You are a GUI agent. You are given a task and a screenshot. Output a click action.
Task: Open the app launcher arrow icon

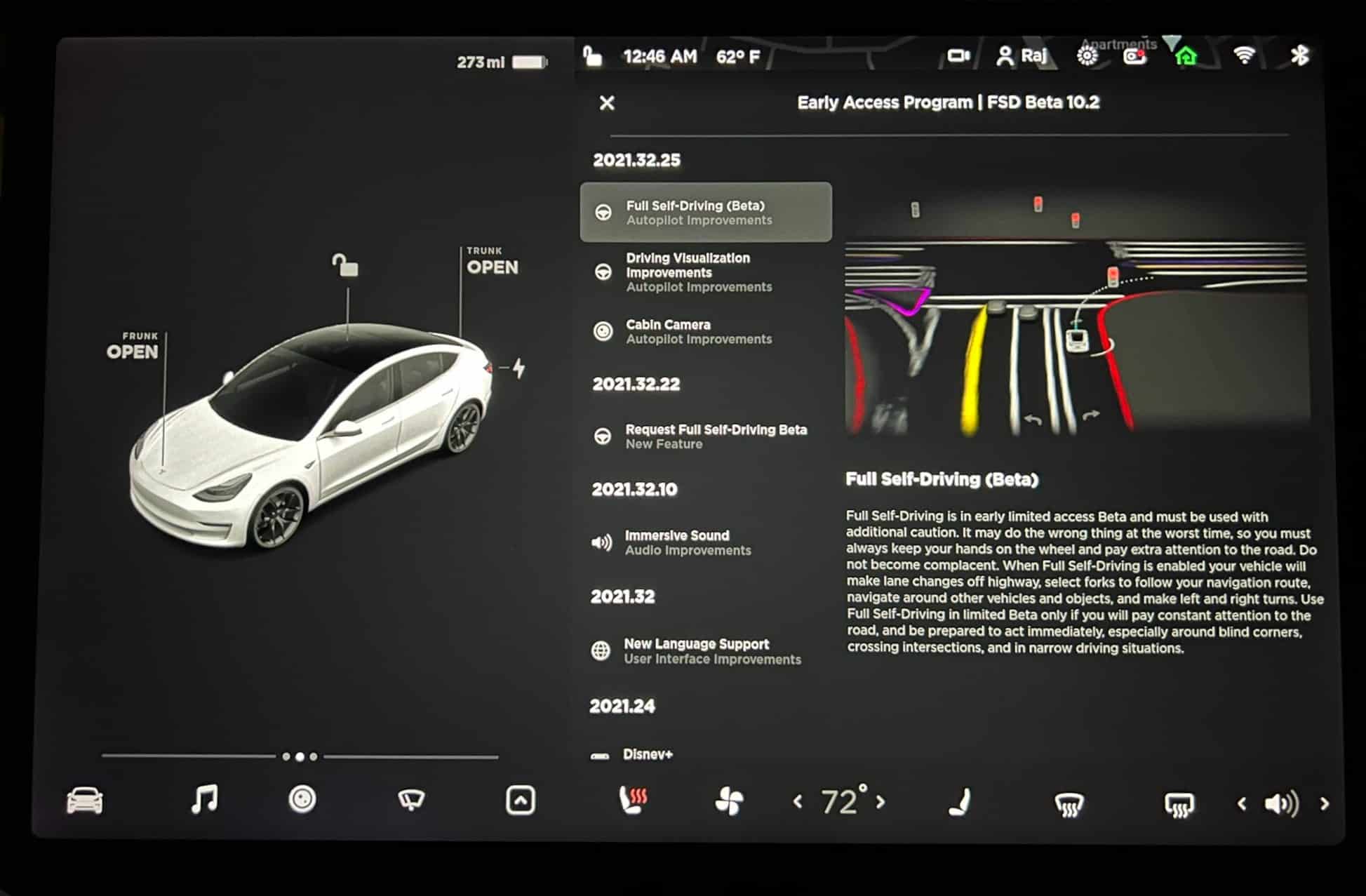click(521, 801)
